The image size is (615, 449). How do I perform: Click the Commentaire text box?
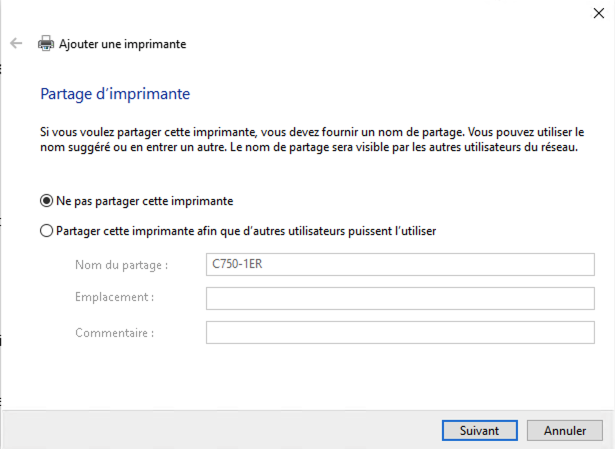coord(400,332)
